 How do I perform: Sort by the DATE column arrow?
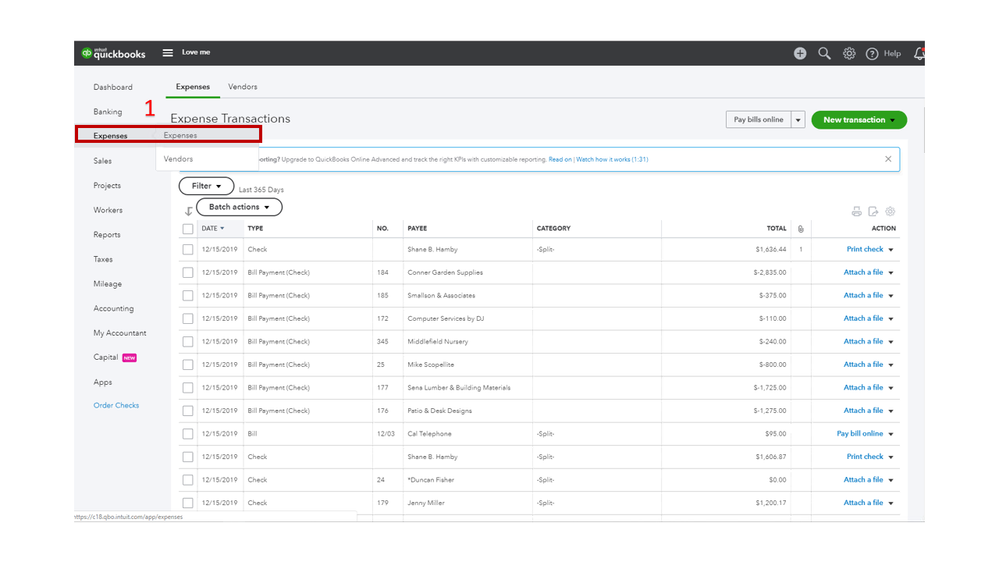222,228
